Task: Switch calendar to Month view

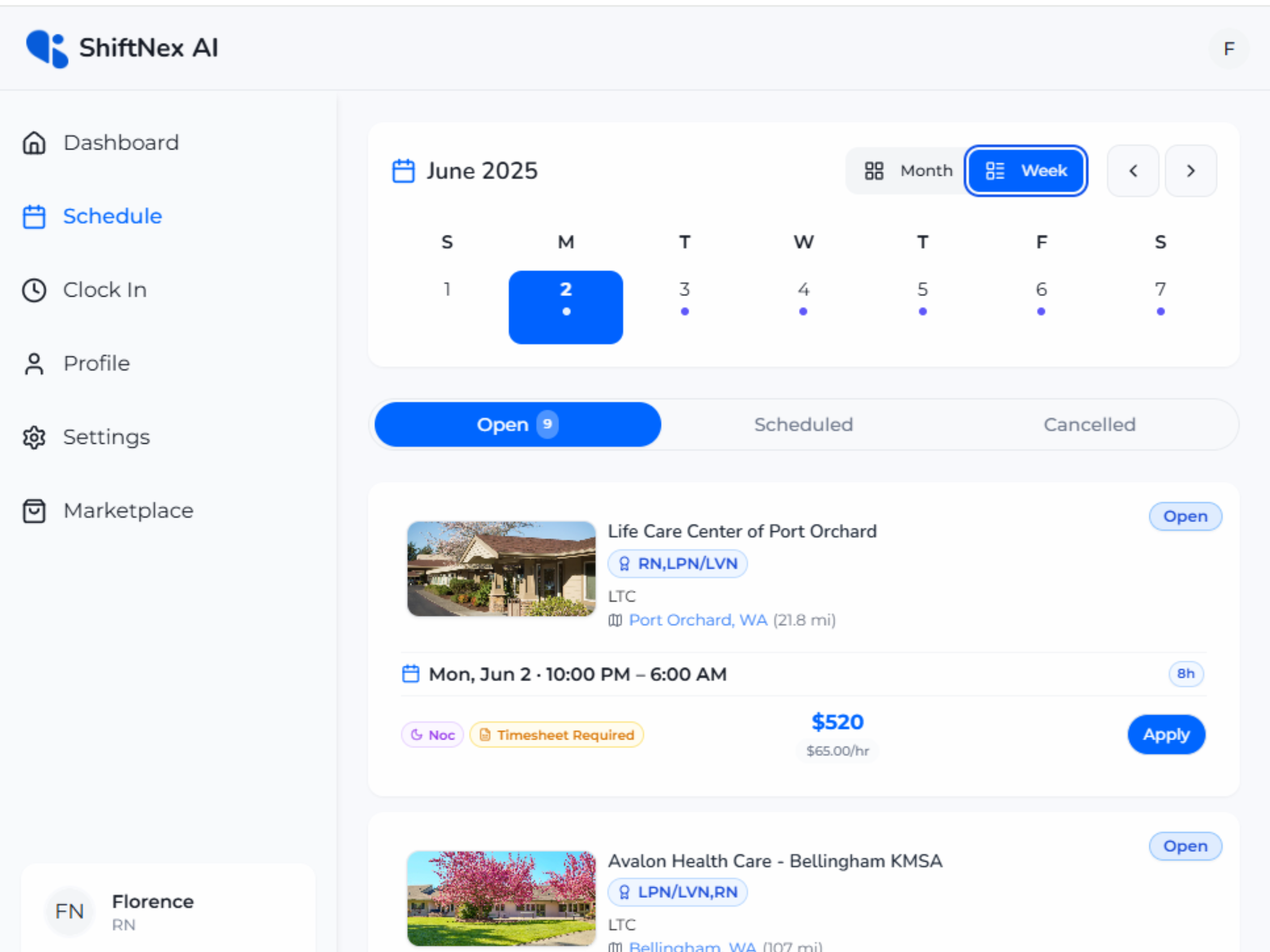Action: [908, 171]
